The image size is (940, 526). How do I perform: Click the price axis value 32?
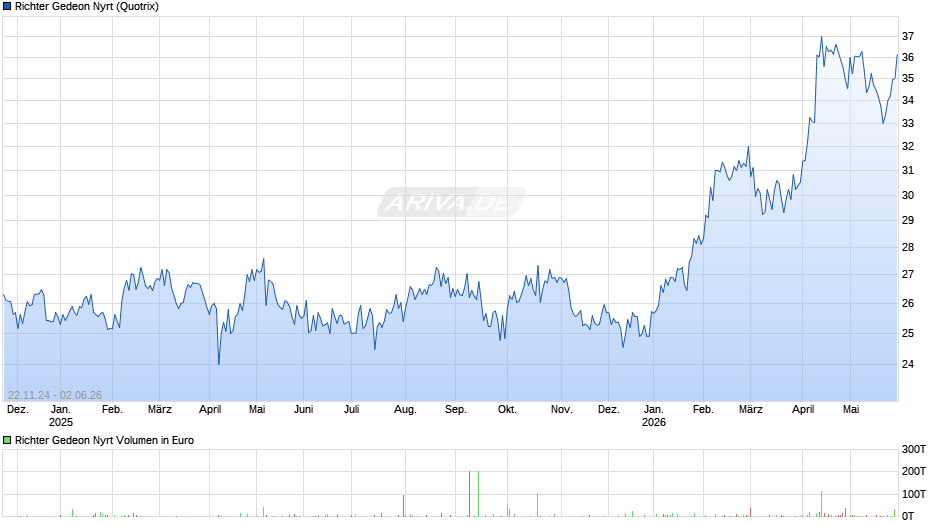coord(908,146)
